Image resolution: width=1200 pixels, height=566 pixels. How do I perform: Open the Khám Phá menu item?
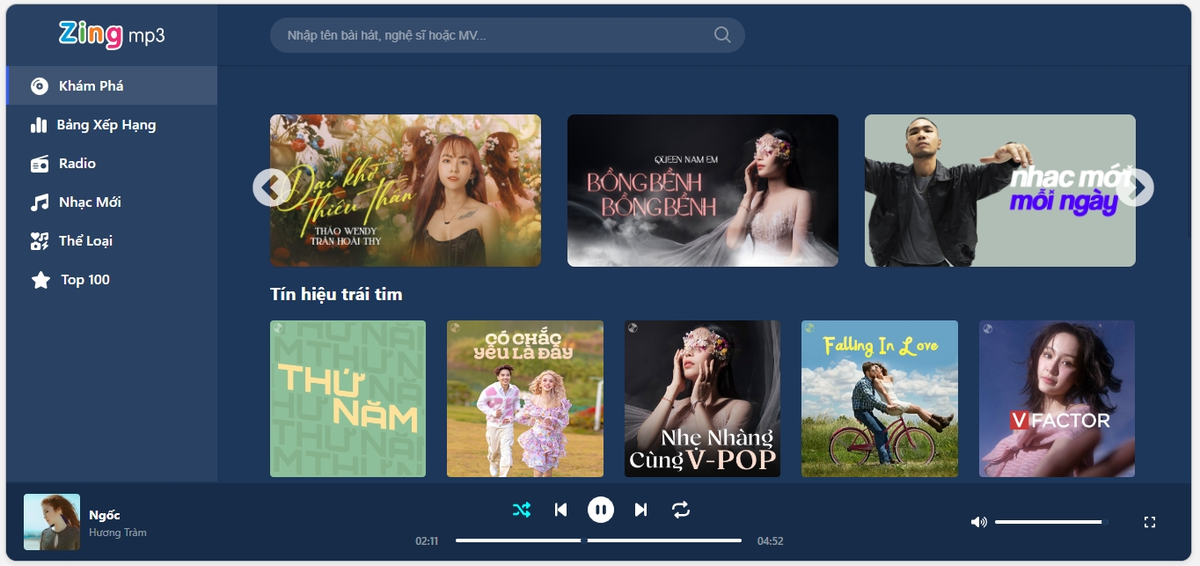111,86
